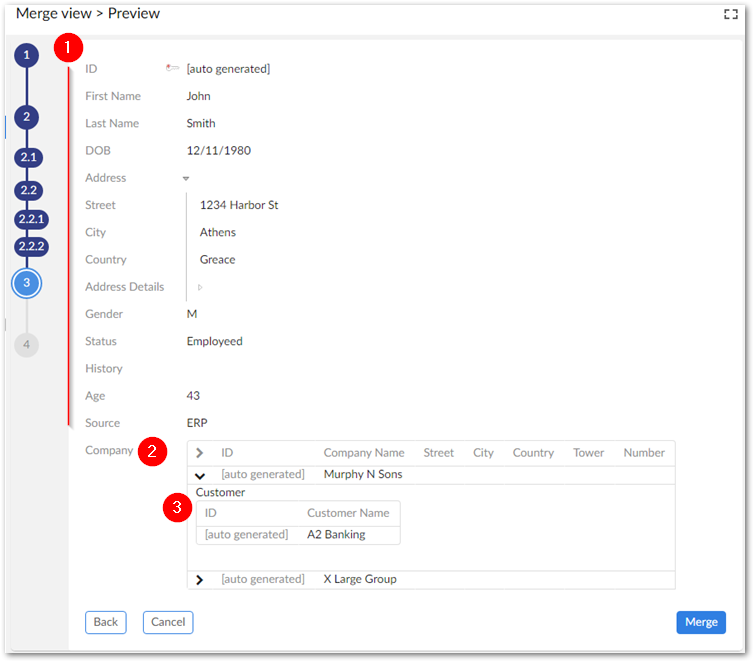Open wizard step 2.2.1
The width and height of the screenshot is (754, 662).
[31, 219]
